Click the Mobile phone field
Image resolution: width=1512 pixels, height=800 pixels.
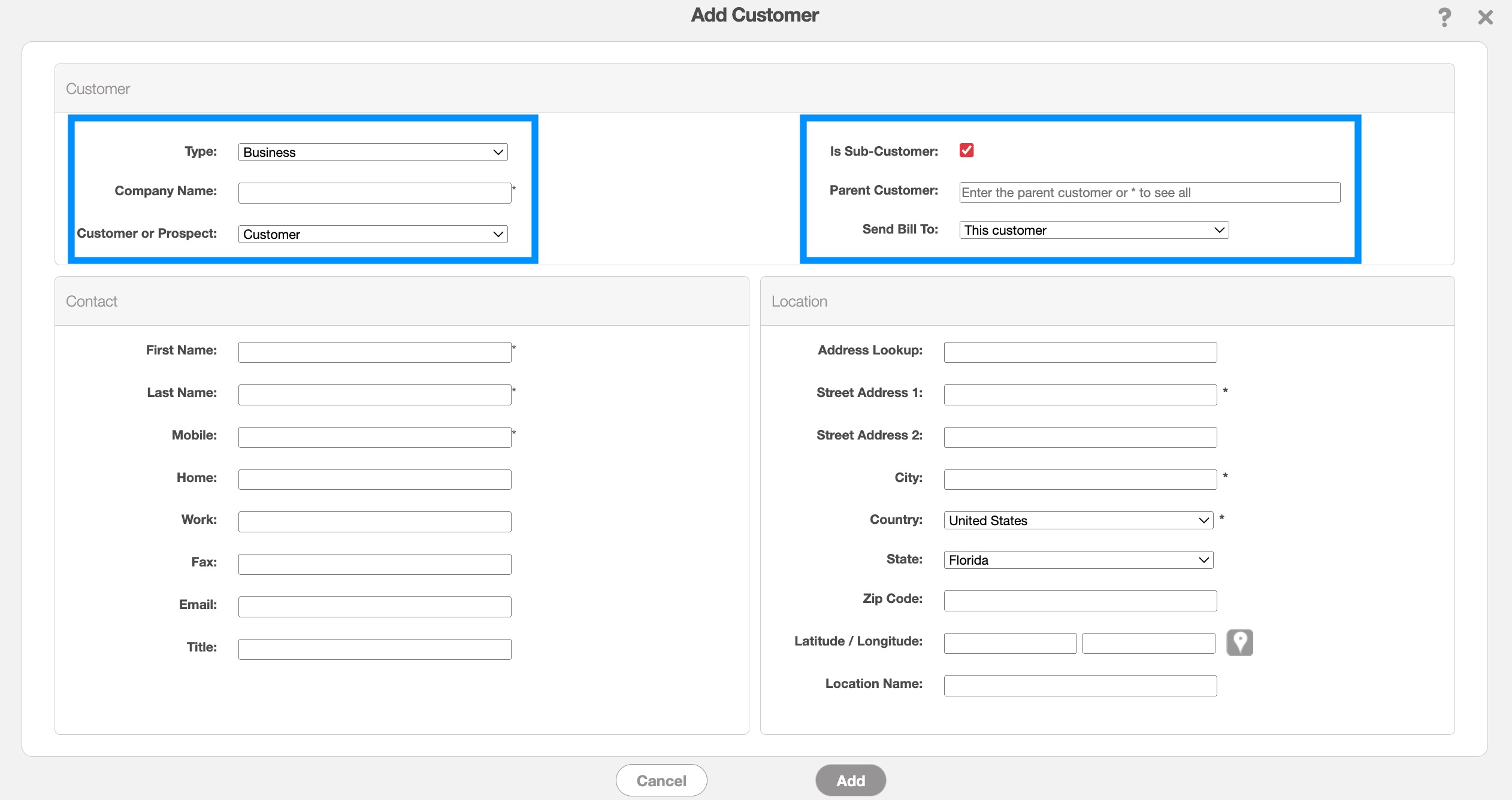[374, 437]
